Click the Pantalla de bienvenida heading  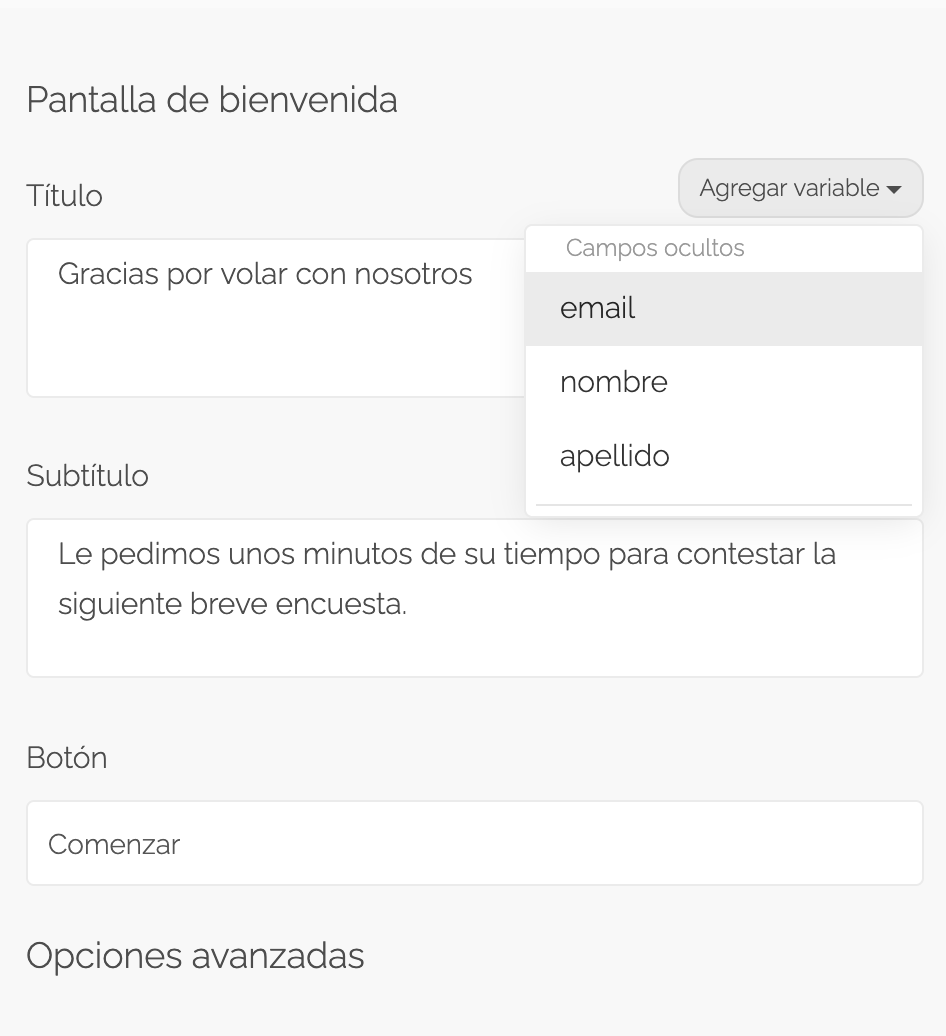pos(212,100)
